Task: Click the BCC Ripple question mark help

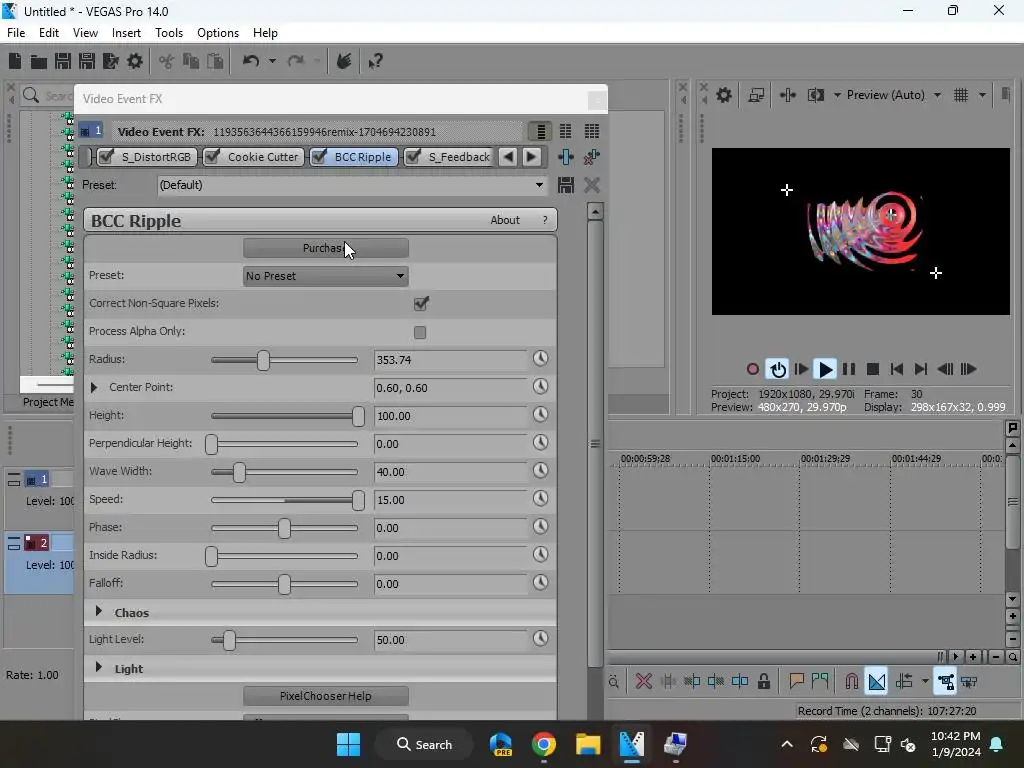Action: (x=545, y=220)
